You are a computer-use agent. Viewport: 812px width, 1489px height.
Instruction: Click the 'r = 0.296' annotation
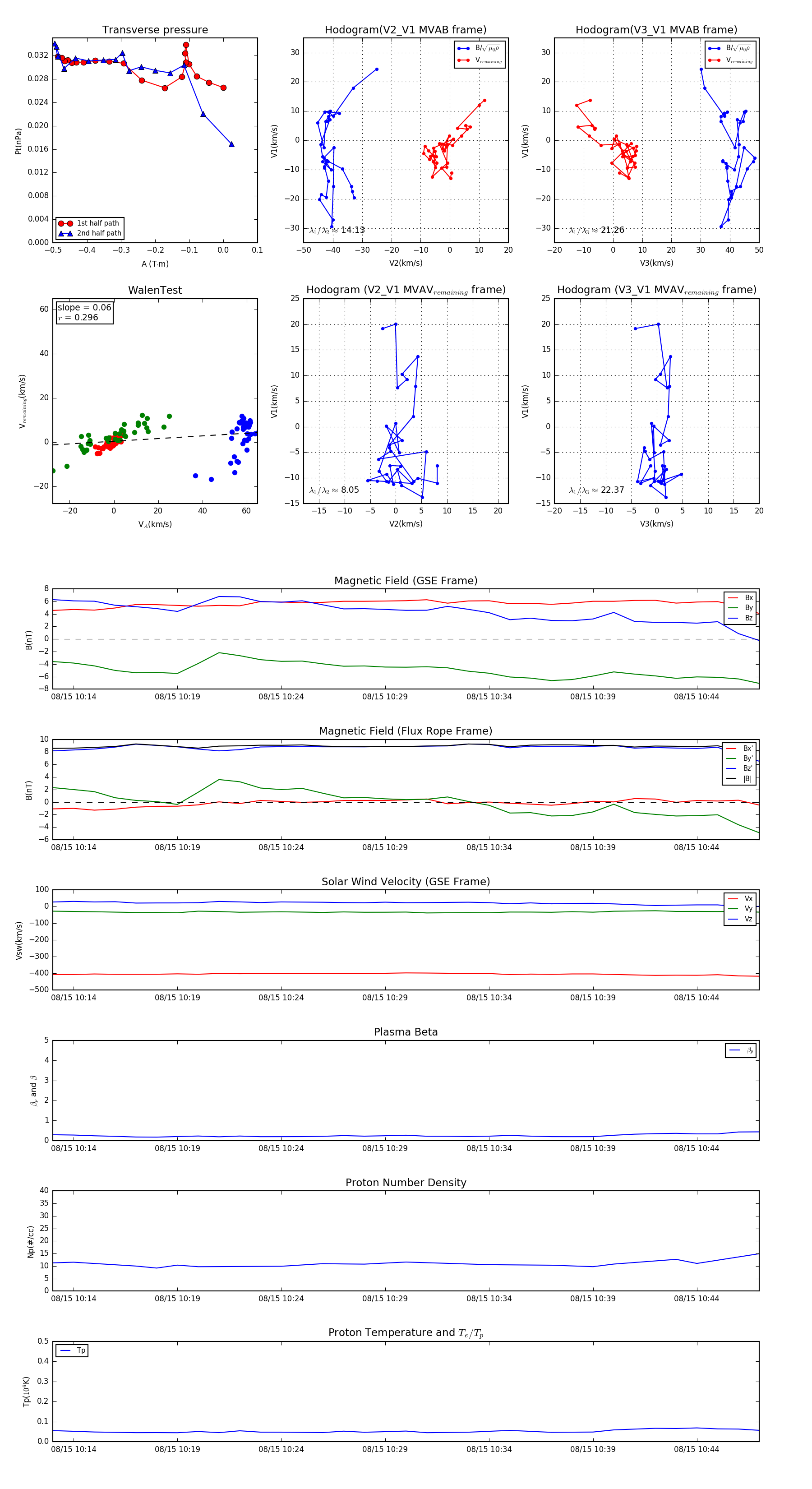coord(78,317)
